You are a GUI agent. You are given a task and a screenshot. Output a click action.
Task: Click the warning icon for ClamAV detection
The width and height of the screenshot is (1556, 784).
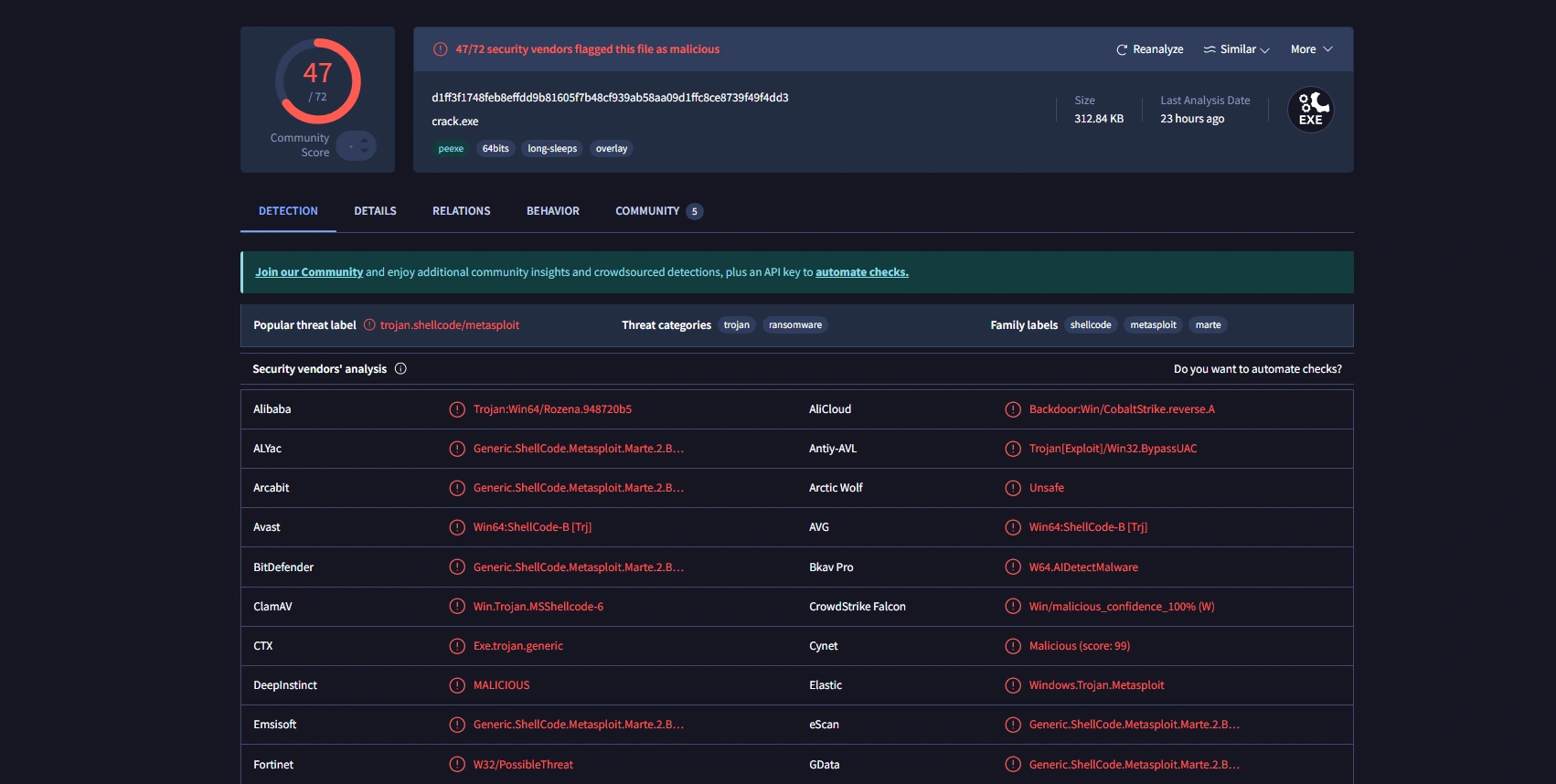coord(457,607)
